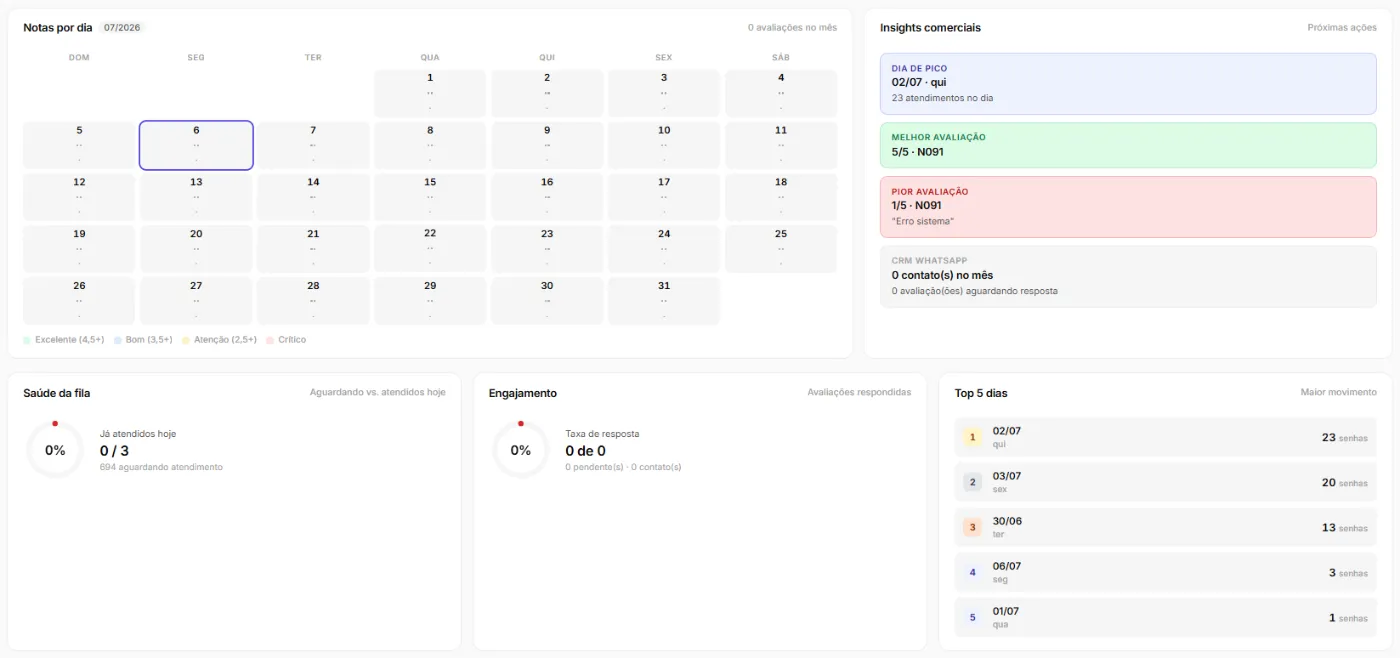Click the Bom (3,5+) legend color swatch
Screen dimensions: 1400x658
(x=118, y=340)
